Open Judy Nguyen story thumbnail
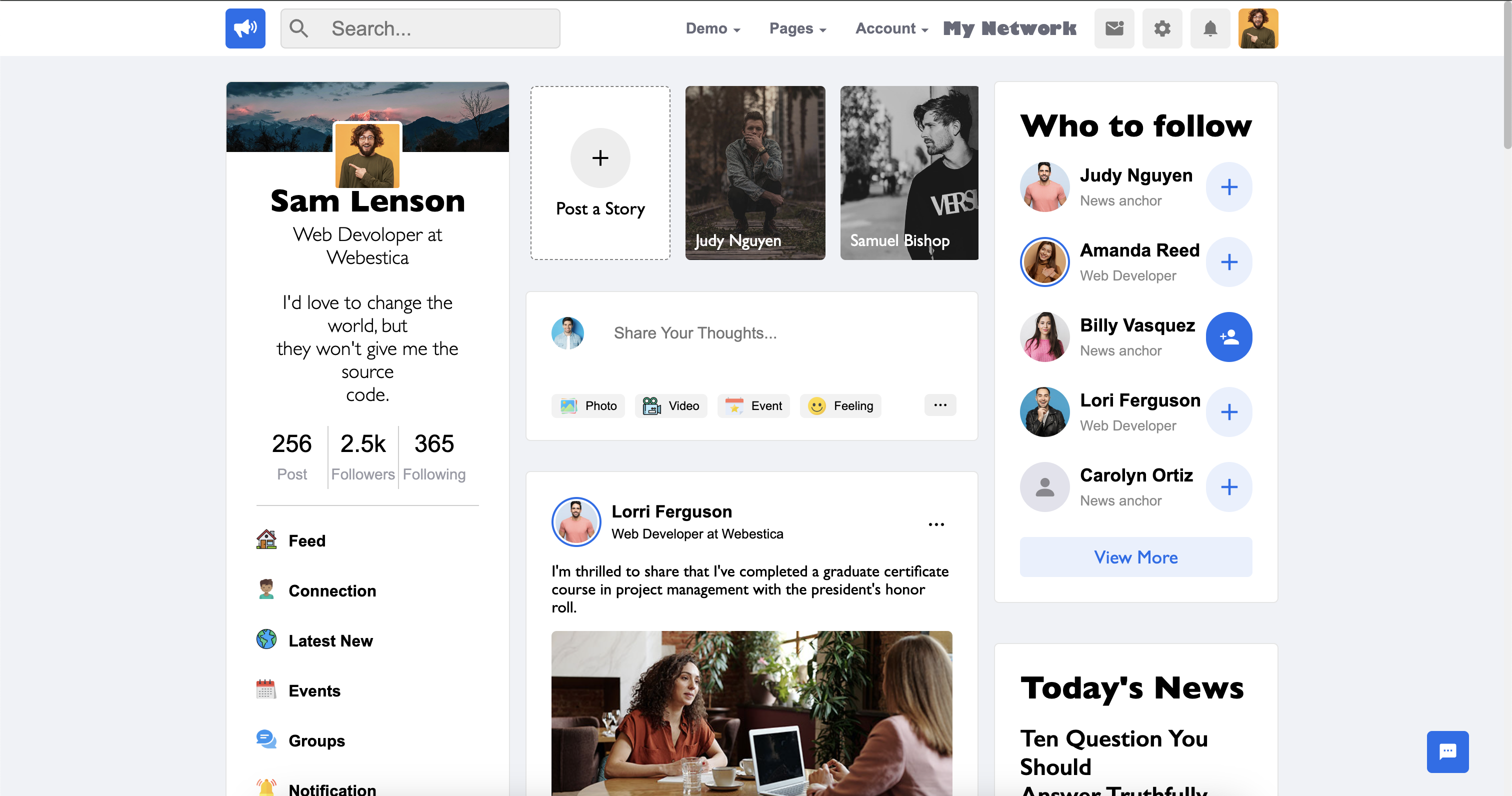Screen dimensions: 1512x796 tap(755, 173)
